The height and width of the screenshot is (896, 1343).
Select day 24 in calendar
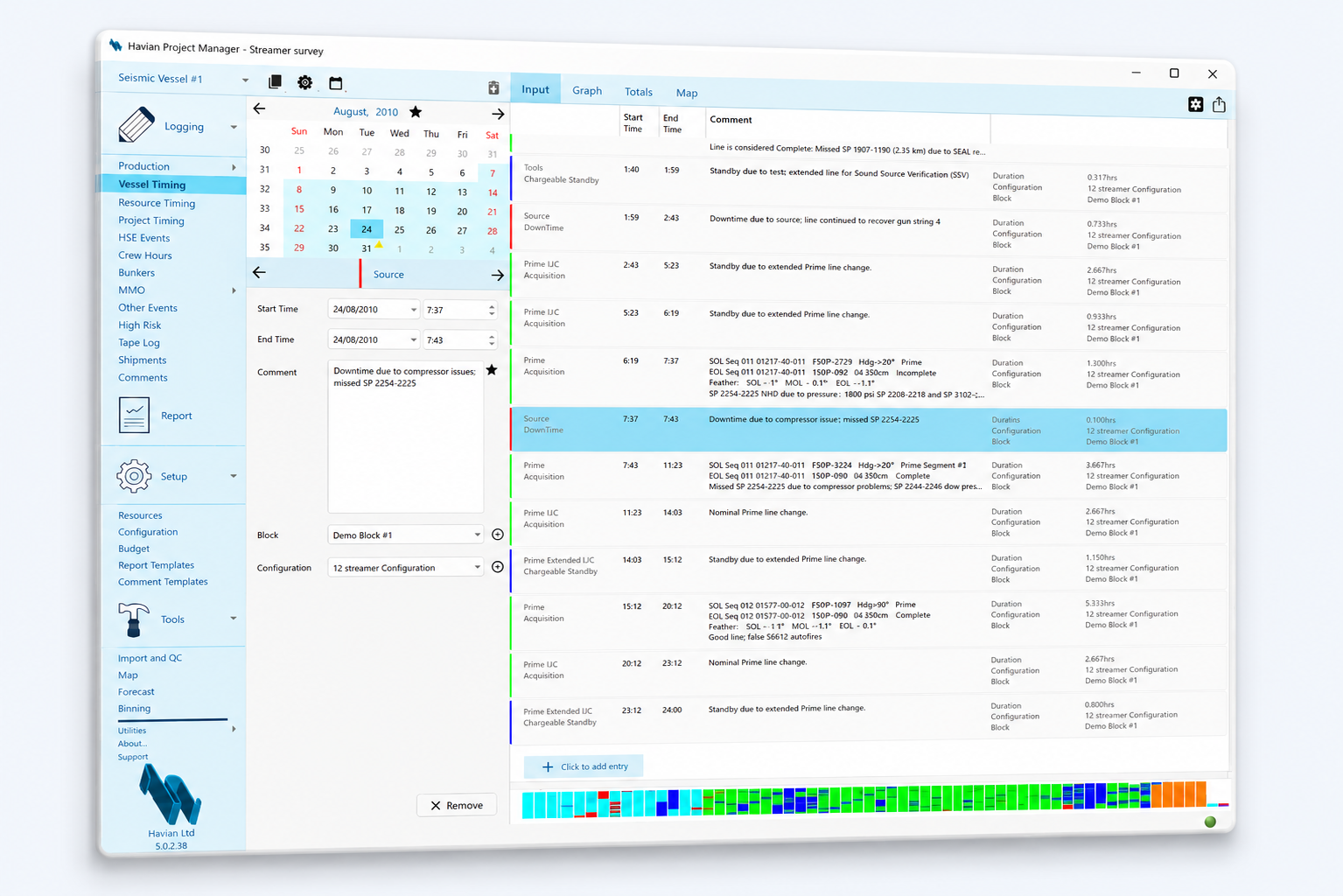367,229
